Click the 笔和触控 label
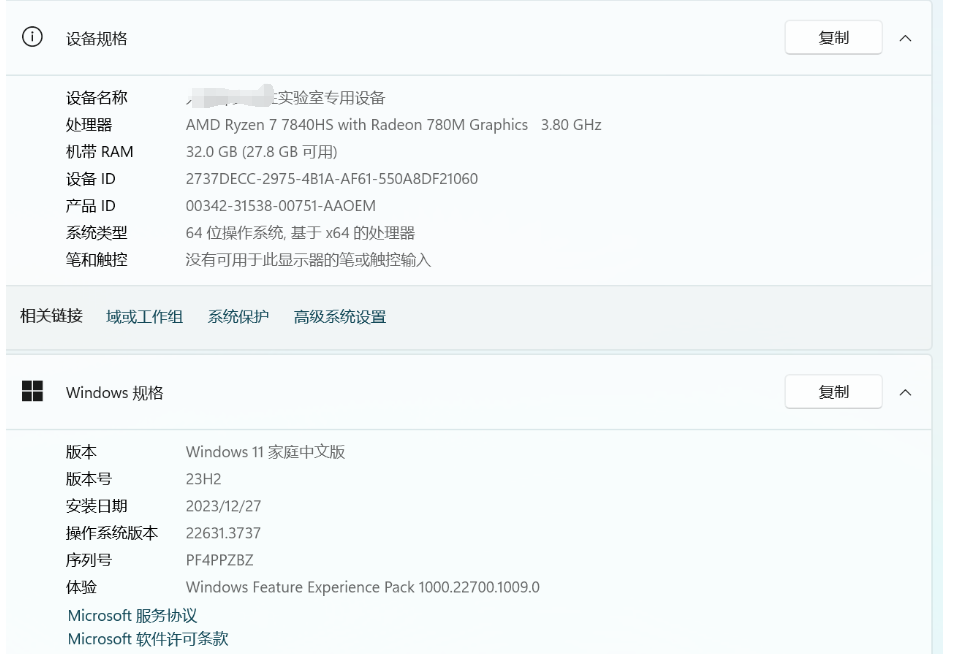 coord(96,260)
